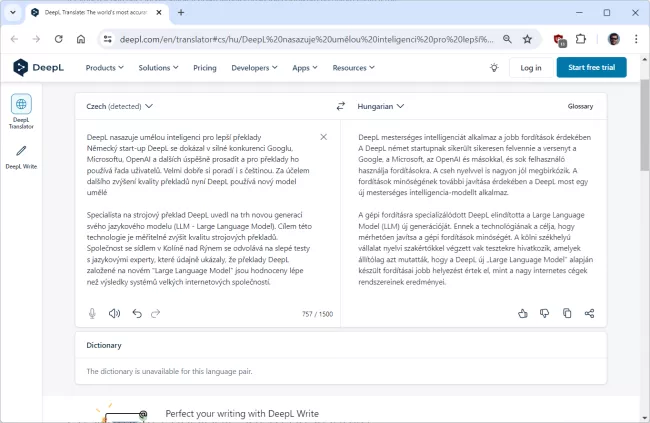Click the thumbs down translation rating
This screenshot has height=423, width=650.
click(545, 313)
